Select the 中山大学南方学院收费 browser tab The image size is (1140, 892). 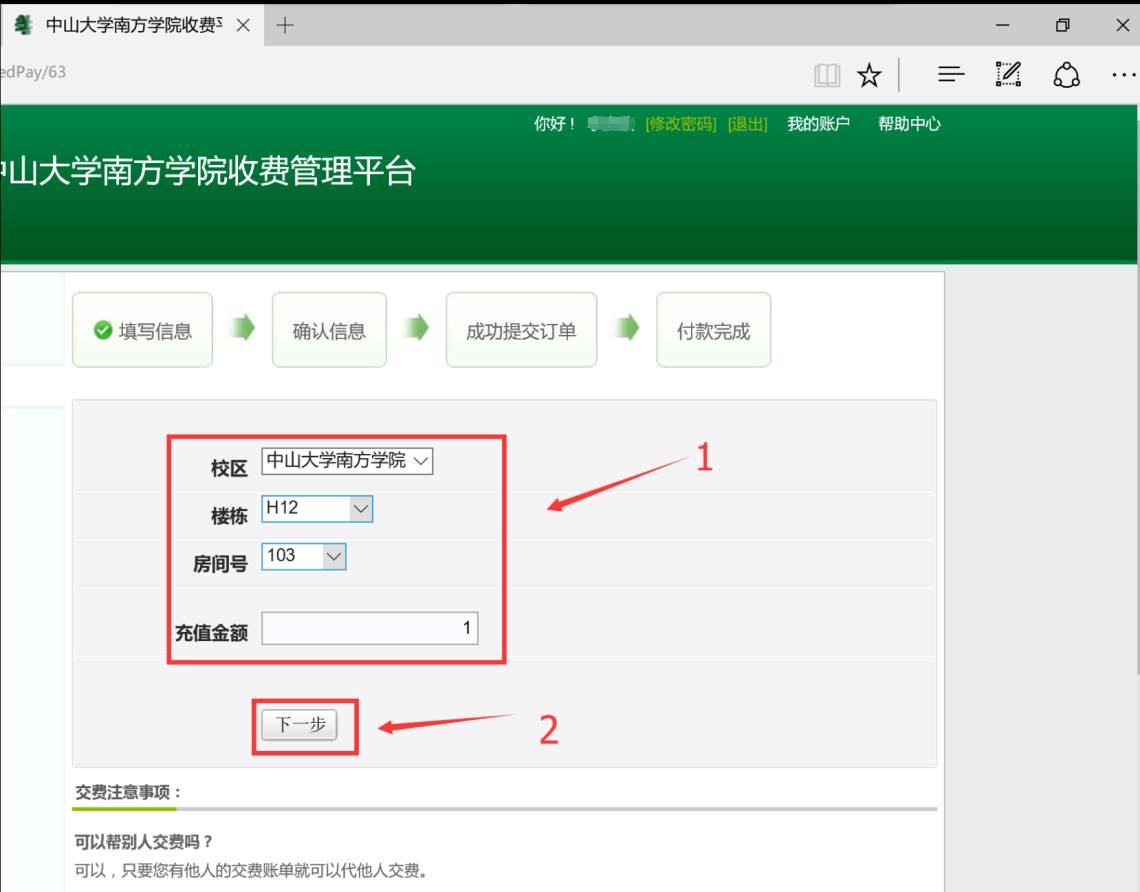pos(132,25)
